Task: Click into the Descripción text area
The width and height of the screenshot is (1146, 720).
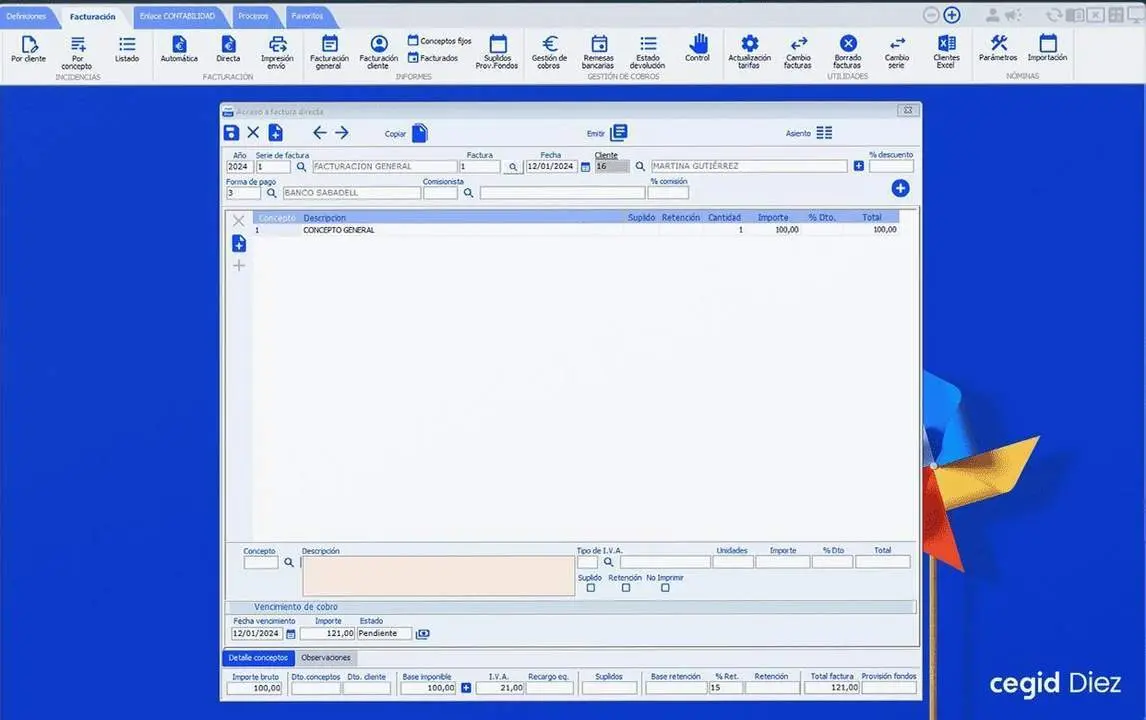Action: (439, 576)
